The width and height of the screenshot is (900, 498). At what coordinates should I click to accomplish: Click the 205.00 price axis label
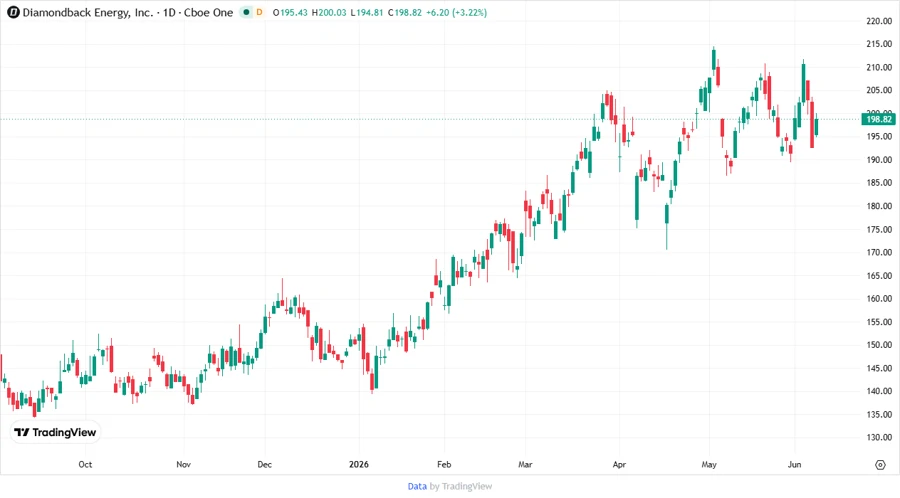(x=879, y=90)
